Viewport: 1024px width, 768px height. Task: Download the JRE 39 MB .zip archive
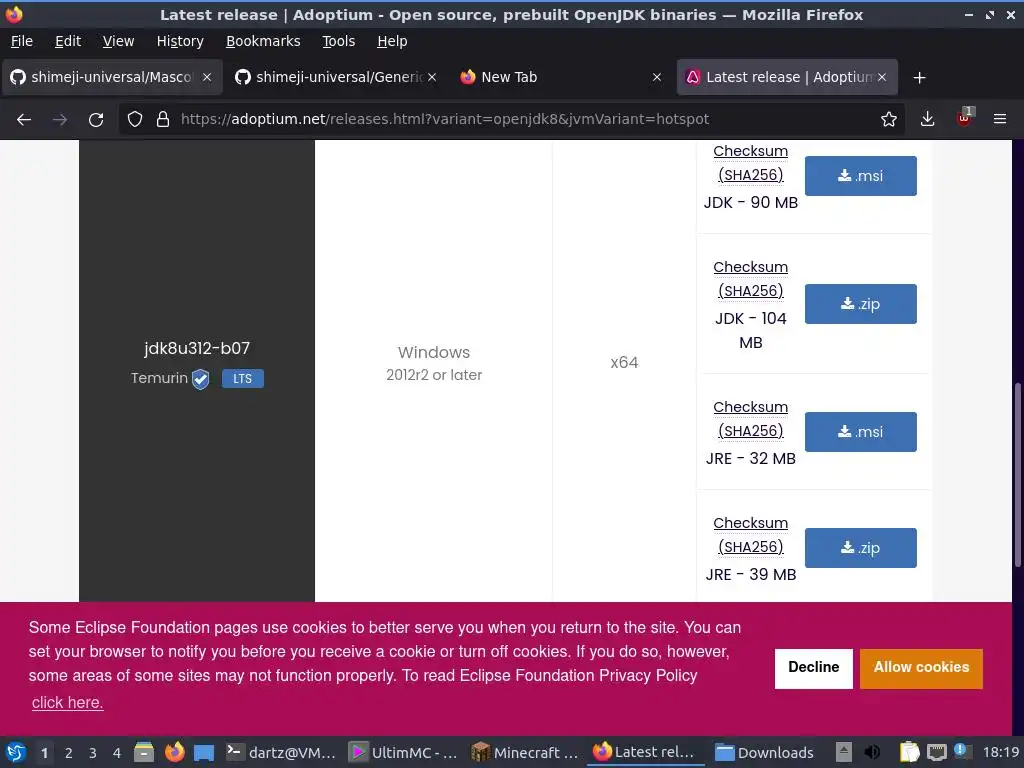pyautogui.click(x=860, y=548)
